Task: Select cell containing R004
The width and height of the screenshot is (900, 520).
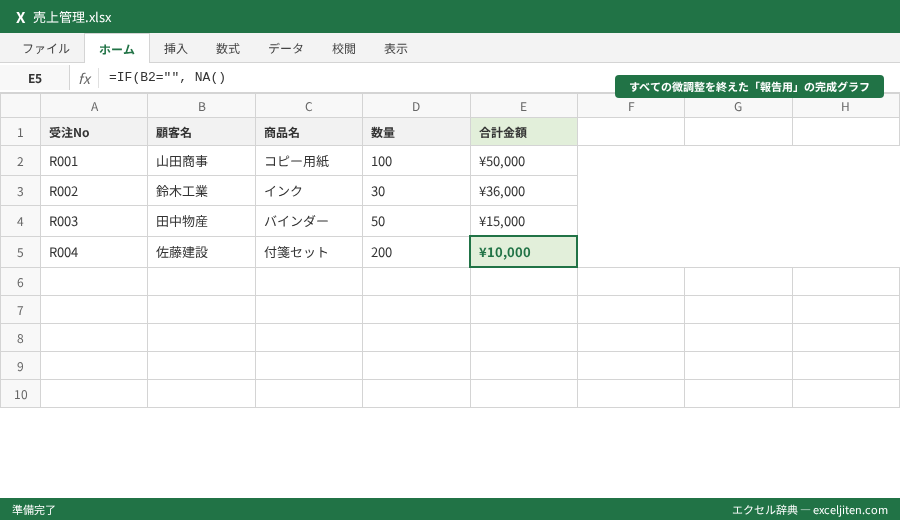Action: 94,252
